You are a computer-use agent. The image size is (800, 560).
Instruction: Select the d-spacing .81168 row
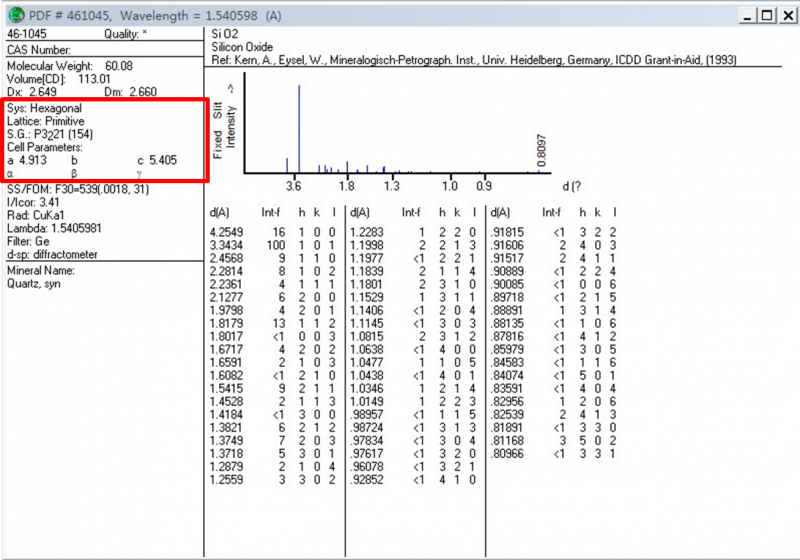tap(554, 441)
